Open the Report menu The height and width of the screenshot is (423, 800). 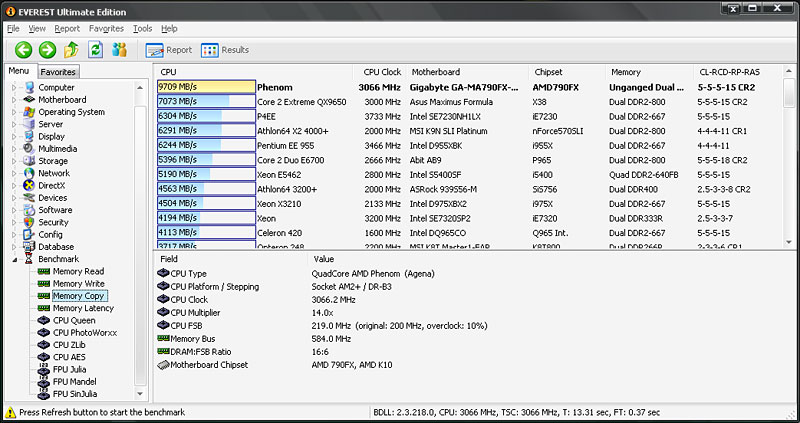[67, 29]
